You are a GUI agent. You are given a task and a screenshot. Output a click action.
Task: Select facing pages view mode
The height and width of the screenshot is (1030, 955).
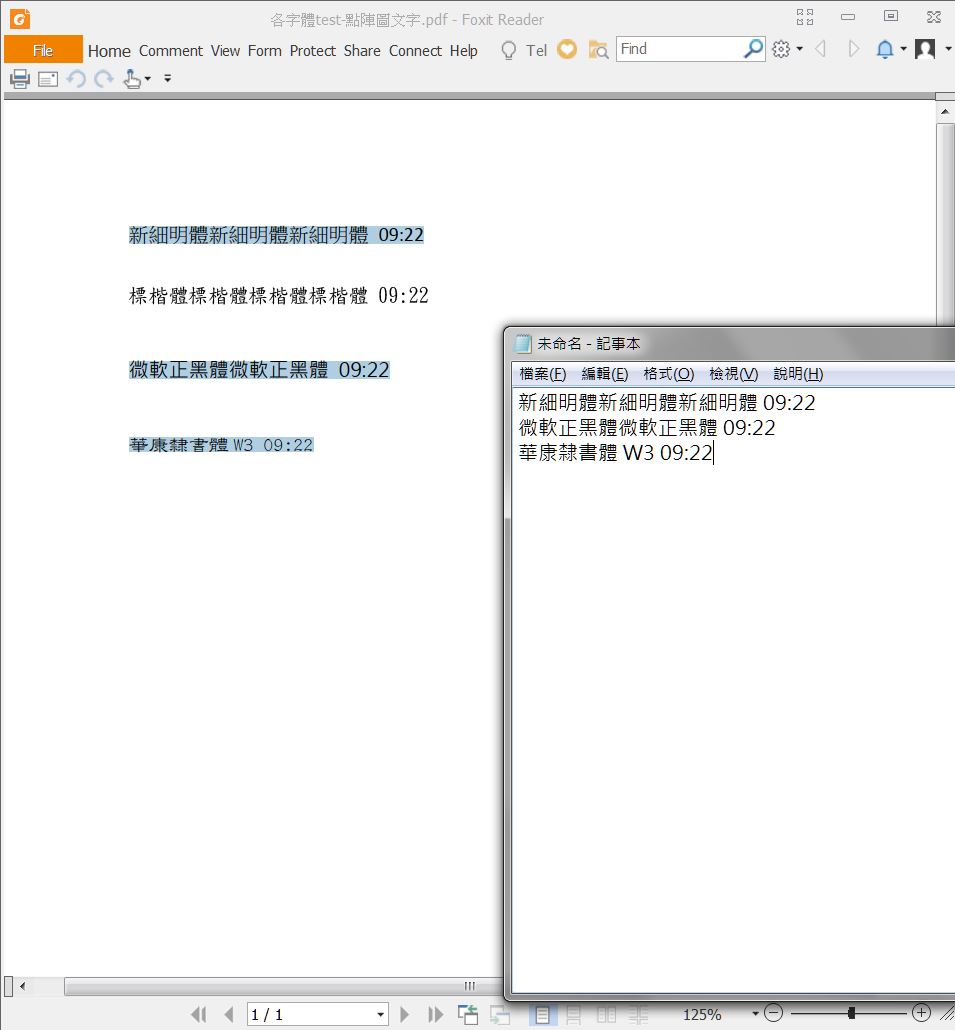[606, 1015]
